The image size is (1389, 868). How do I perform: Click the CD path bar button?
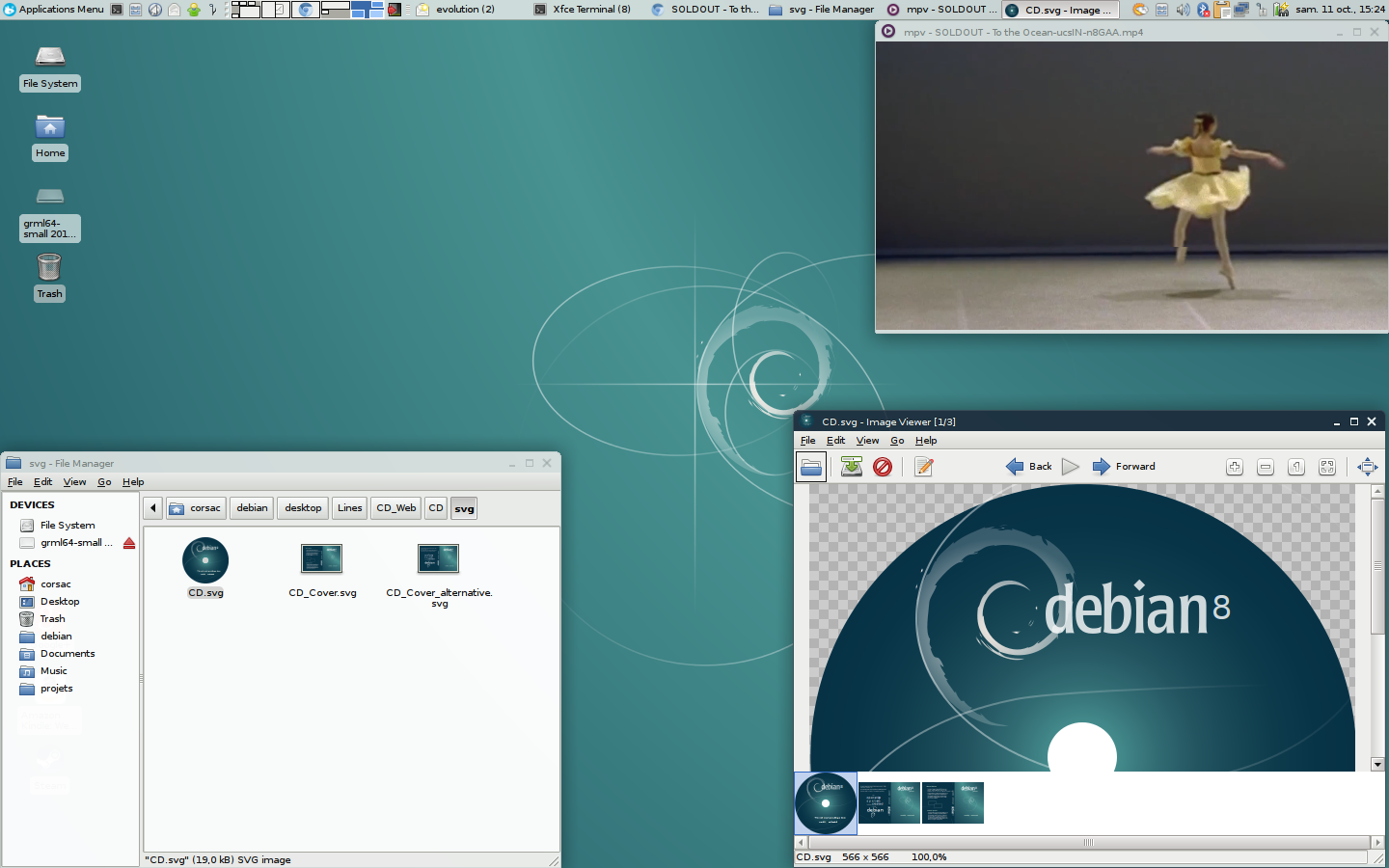coord(436,508)
